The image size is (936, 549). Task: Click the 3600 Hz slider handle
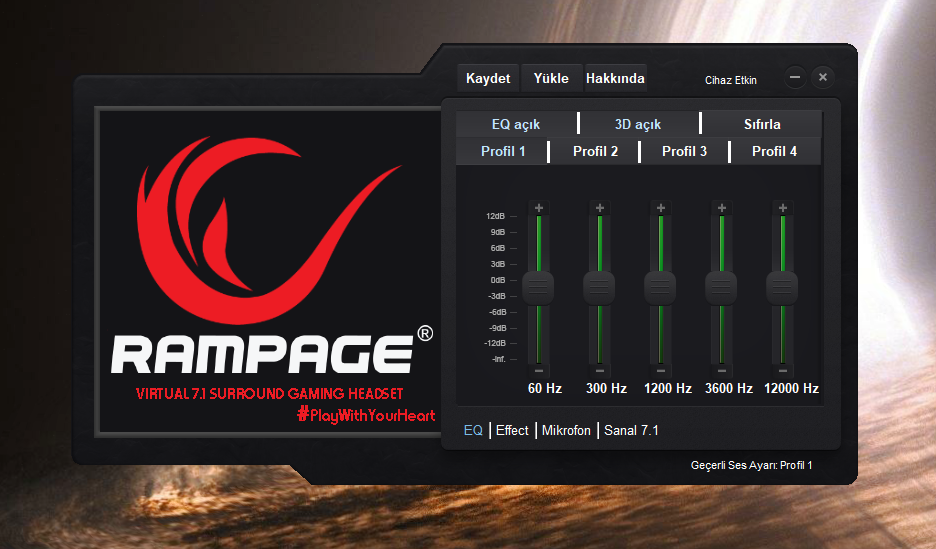coord(721,288)
